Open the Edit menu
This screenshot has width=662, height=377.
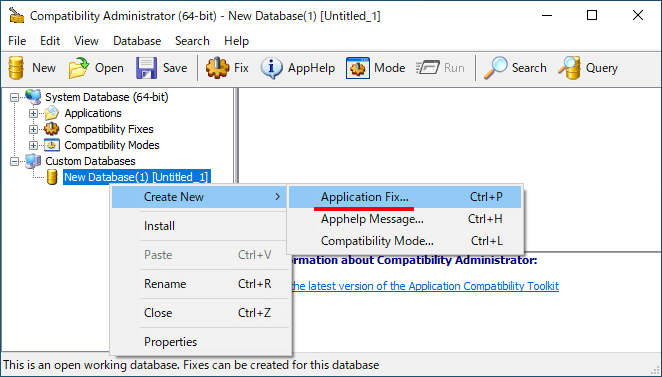50,41
